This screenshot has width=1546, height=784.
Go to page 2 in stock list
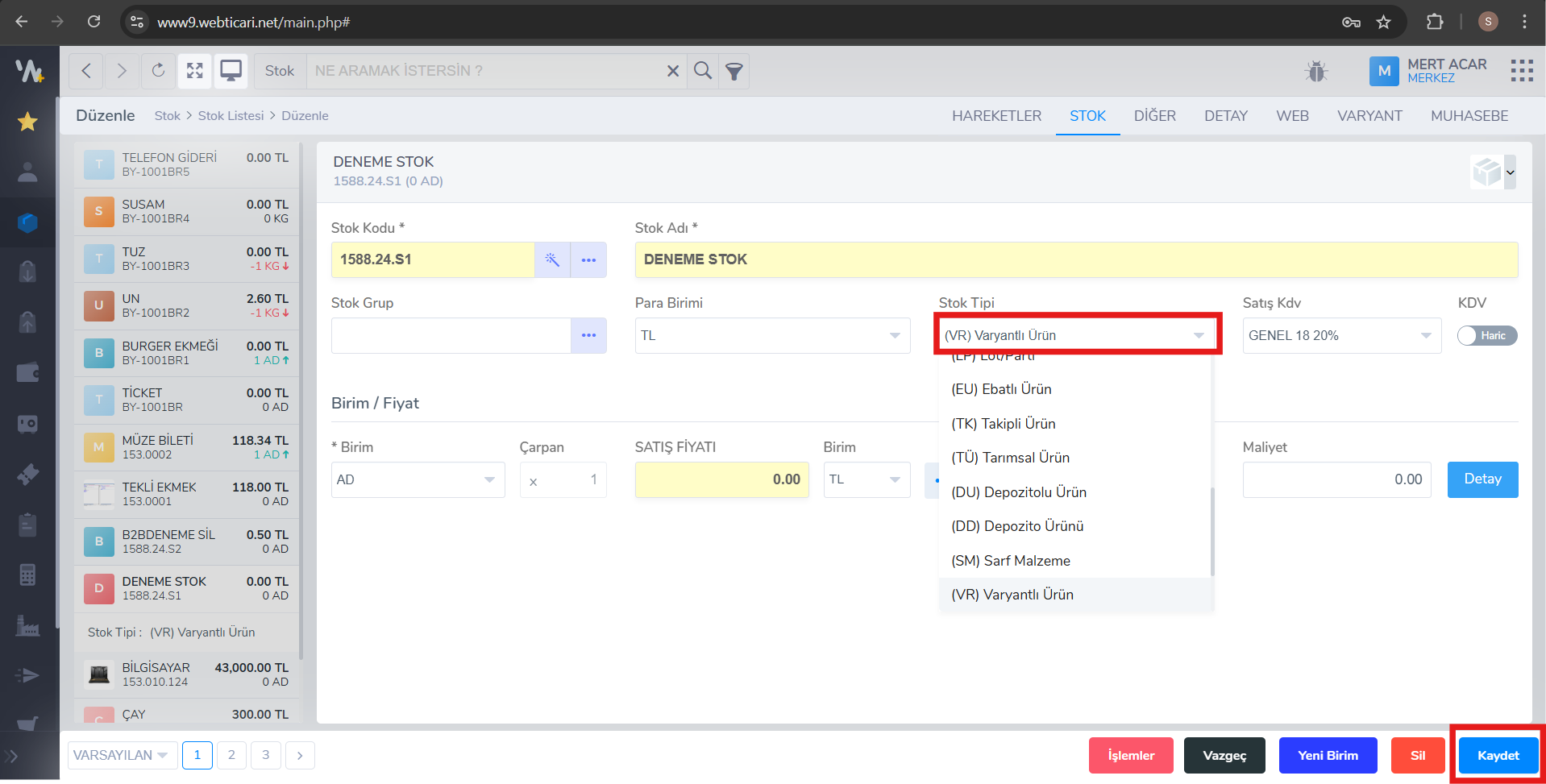point(231,755)
